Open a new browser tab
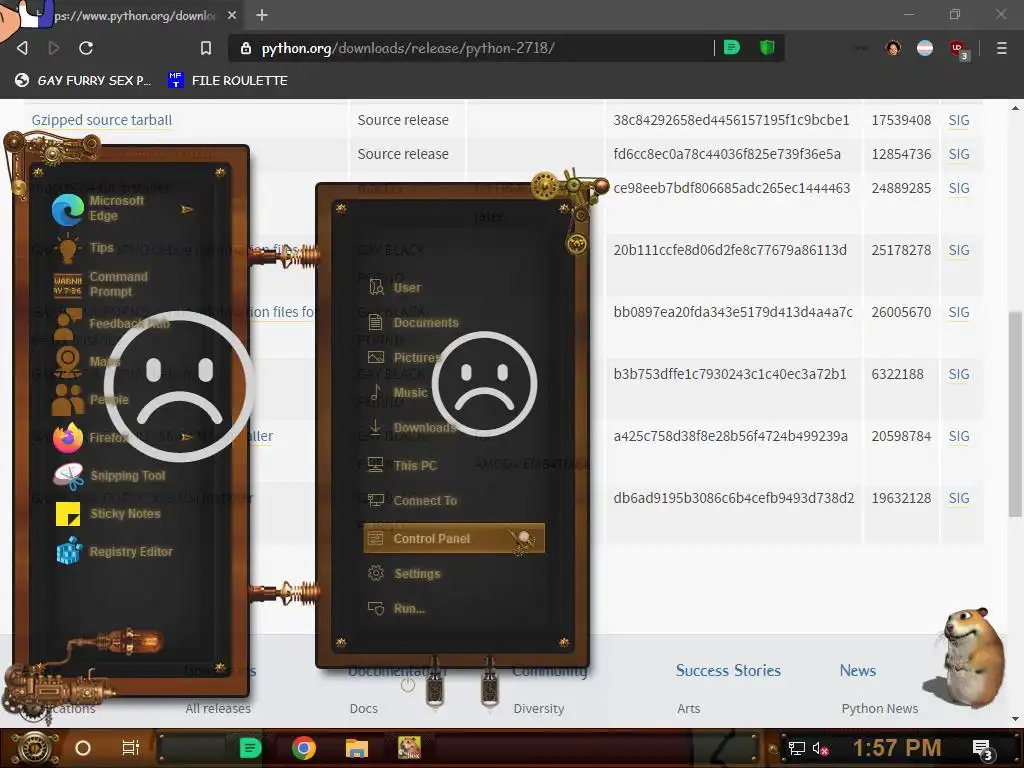Image resolution: width=1024 pixels, height=768 pixels. [262, 15]
